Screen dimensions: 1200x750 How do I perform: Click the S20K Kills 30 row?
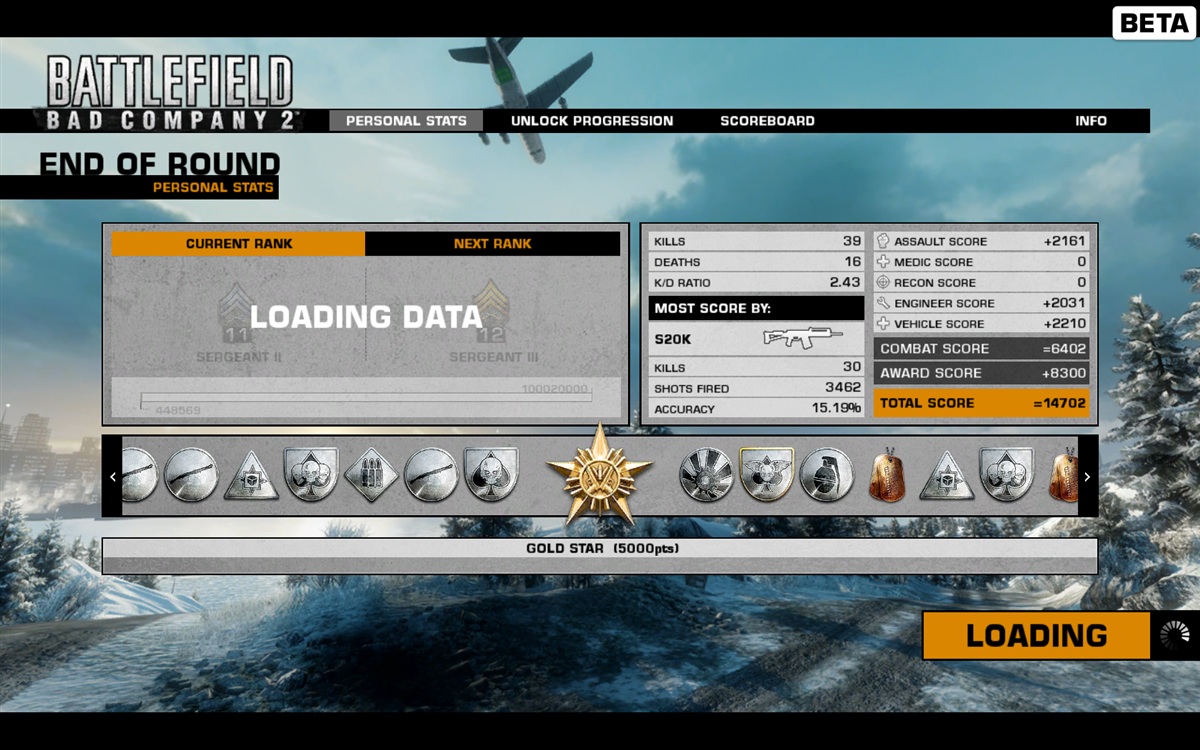click(x=757, y=367)
